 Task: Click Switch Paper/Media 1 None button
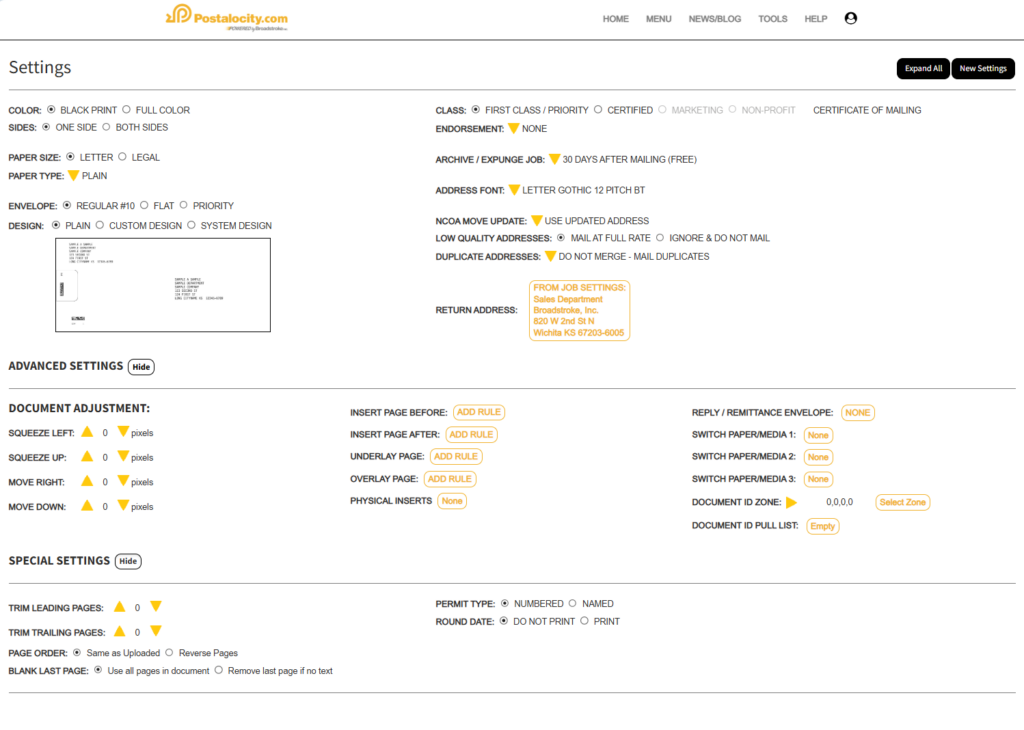pos(818,435)
